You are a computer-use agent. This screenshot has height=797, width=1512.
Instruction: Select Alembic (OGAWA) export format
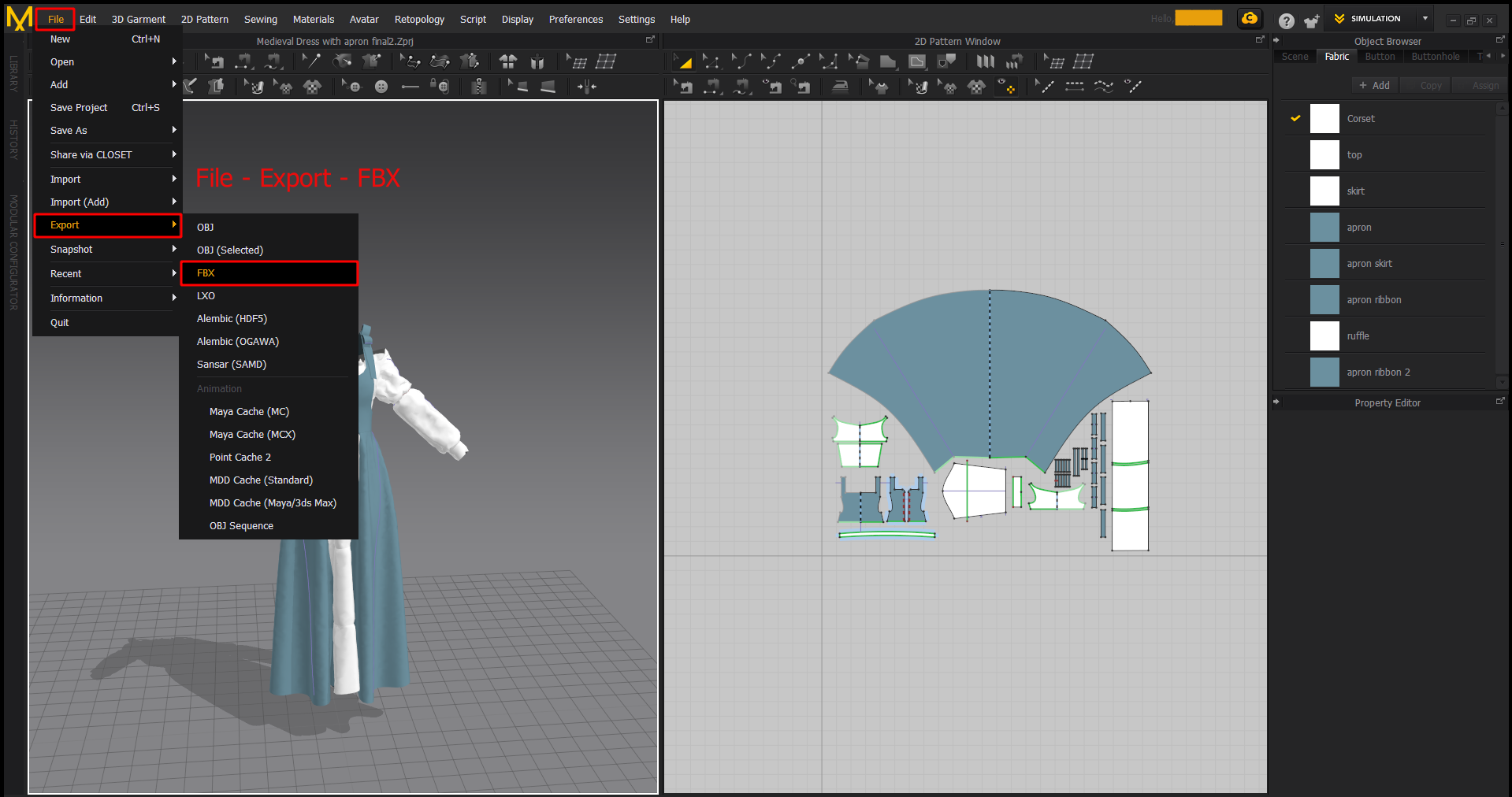238,342
